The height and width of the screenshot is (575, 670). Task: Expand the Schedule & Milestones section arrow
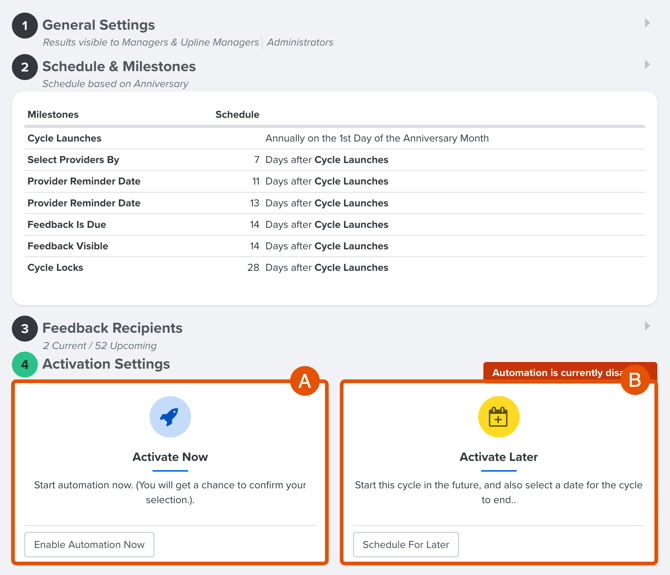647,65
